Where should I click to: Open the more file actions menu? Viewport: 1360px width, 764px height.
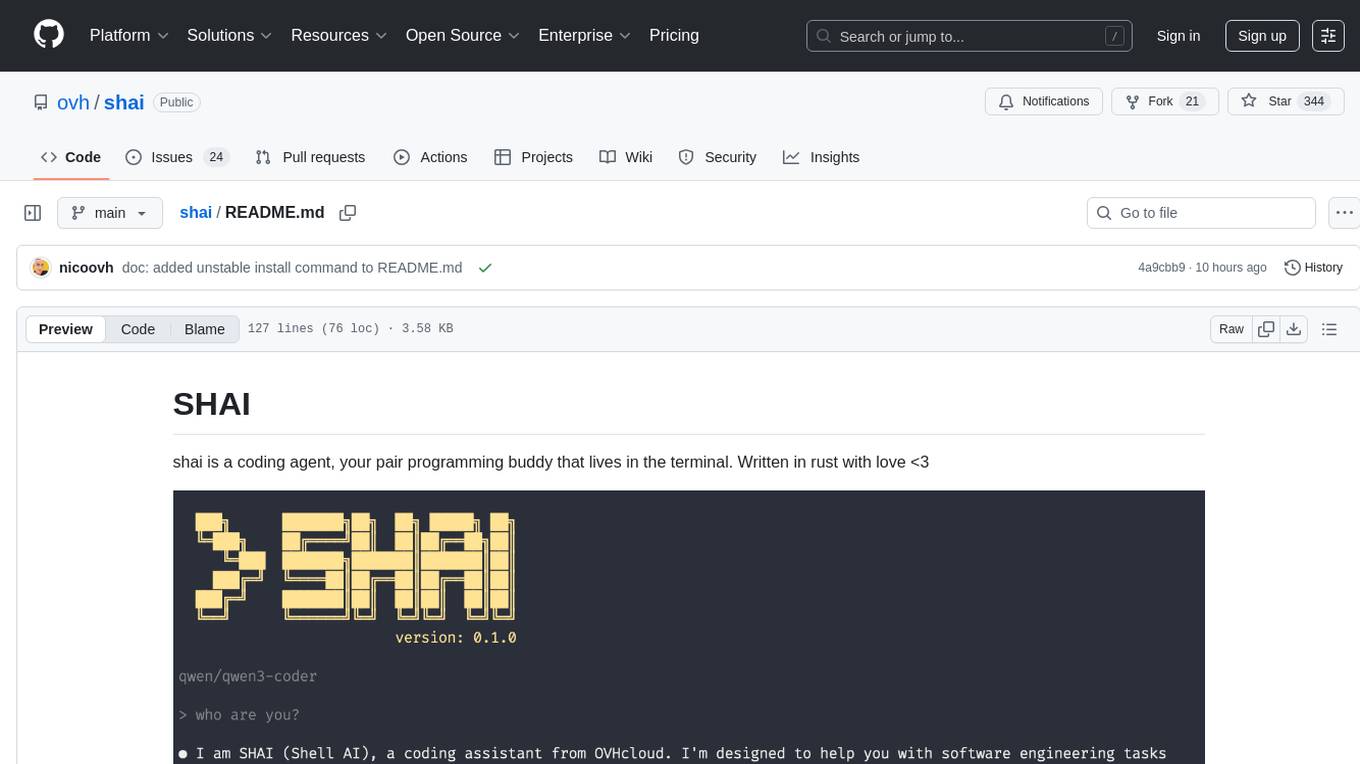(1344, 213)
